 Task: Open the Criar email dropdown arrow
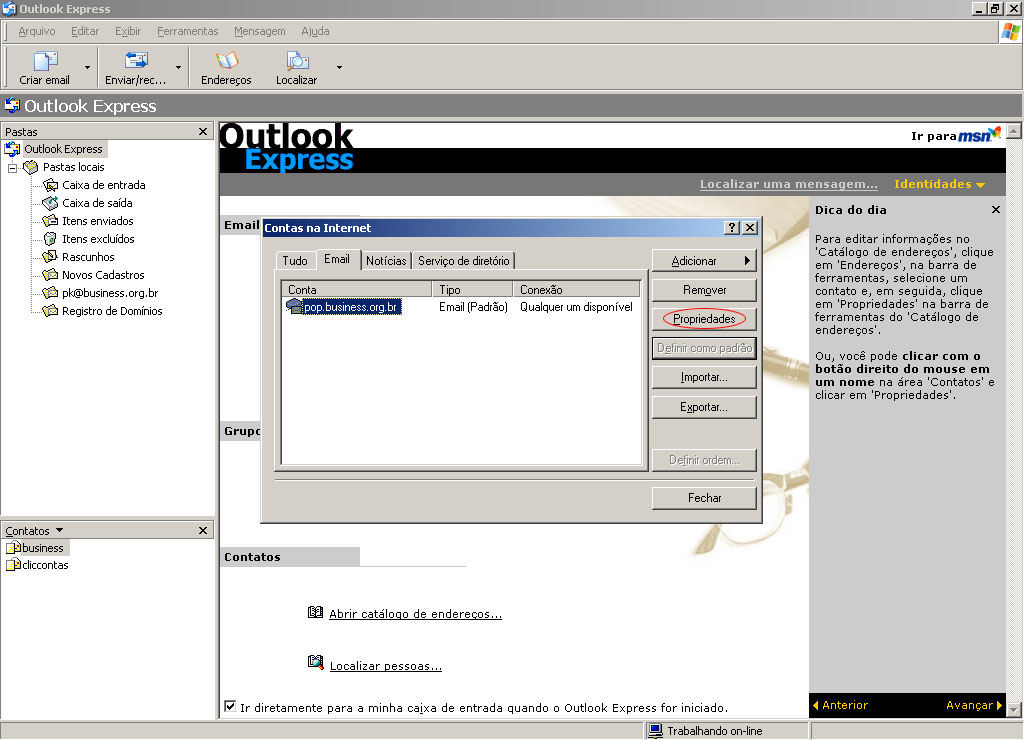87,68
